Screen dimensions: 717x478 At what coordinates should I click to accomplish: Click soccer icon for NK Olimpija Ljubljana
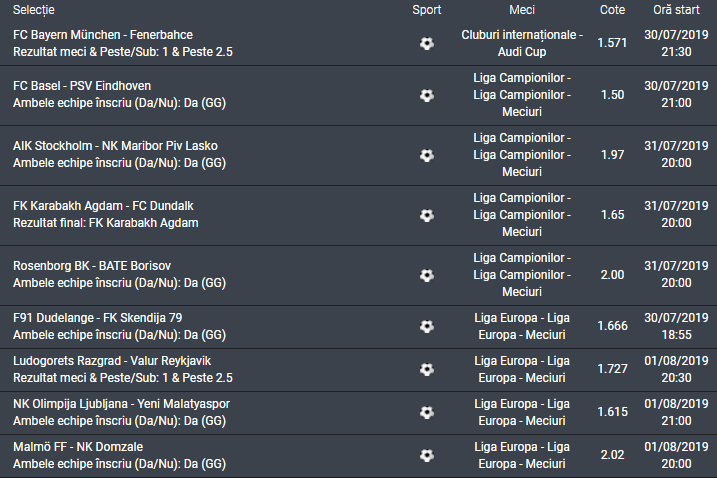point(427,412)
